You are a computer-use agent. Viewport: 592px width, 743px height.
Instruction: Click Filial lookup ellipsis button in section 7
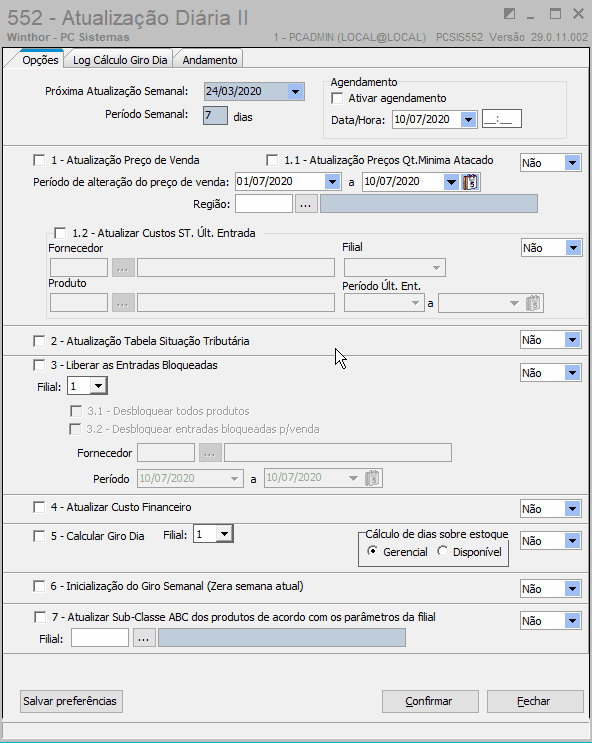click(x=144, y=638)
